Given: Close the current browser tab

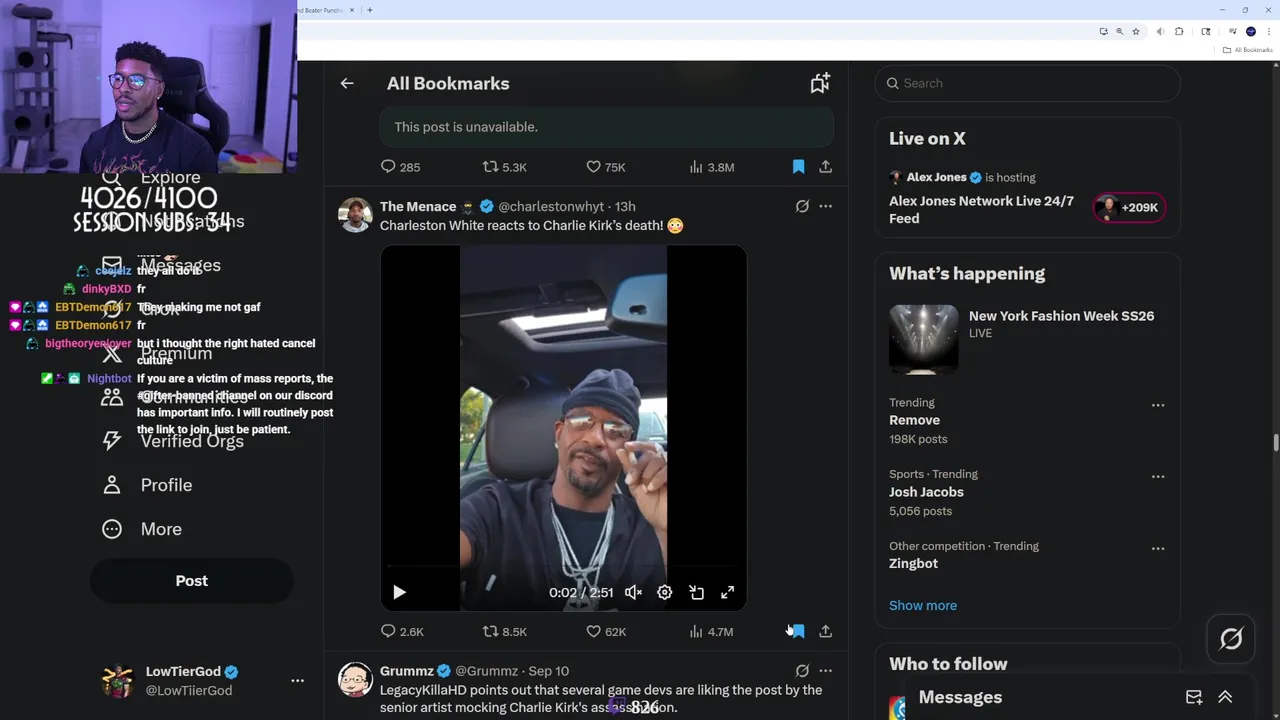Looking at the screenshot, I should pyautogui.click(x=352, y=10).
